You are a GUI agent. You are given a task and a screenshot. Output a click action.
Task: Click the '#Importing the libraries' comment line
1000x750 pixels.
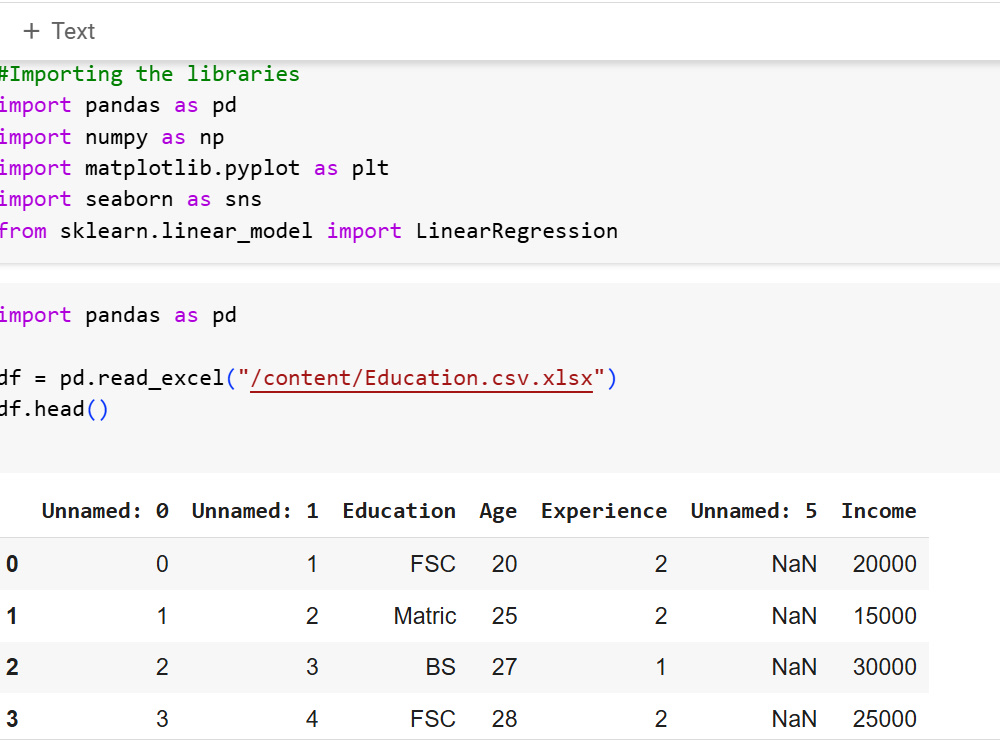[150, 74]
